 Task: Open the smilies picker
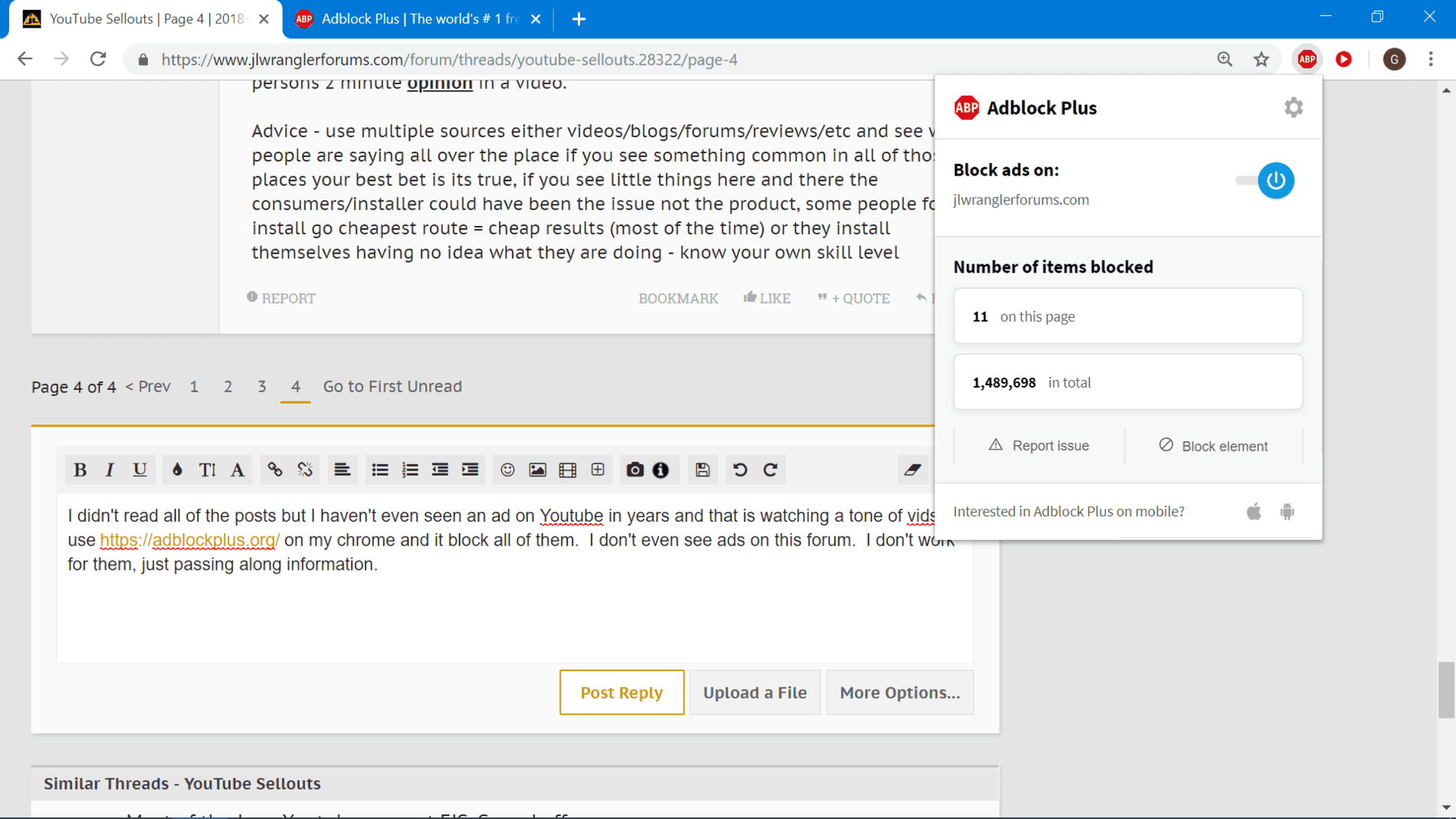[x=507, y=470]
